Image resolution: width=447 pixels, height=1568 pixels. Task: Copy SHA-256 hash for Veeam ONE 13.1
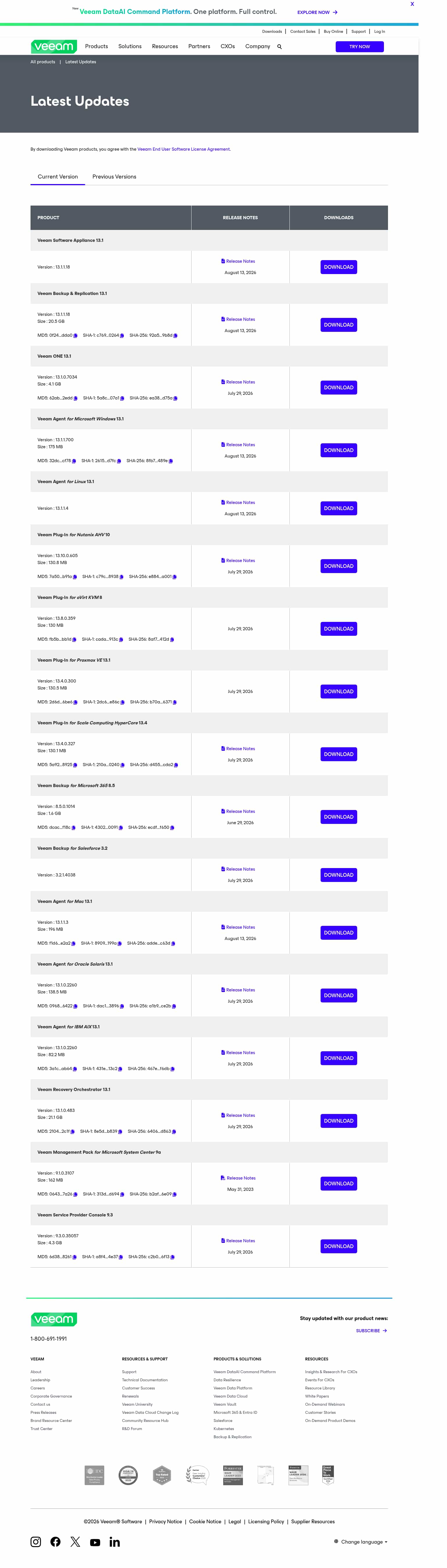tap(175, 398)
